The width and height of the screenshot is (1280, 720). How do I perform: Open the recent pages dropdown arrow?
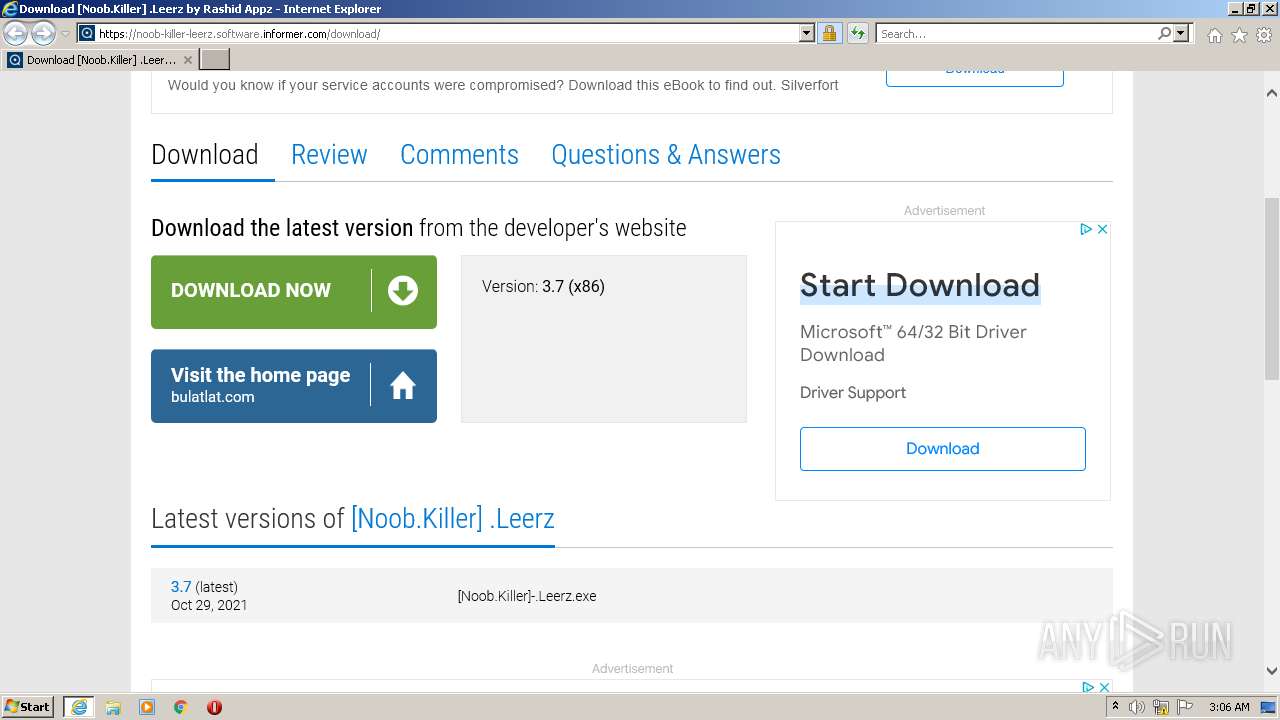coord(65,34)
